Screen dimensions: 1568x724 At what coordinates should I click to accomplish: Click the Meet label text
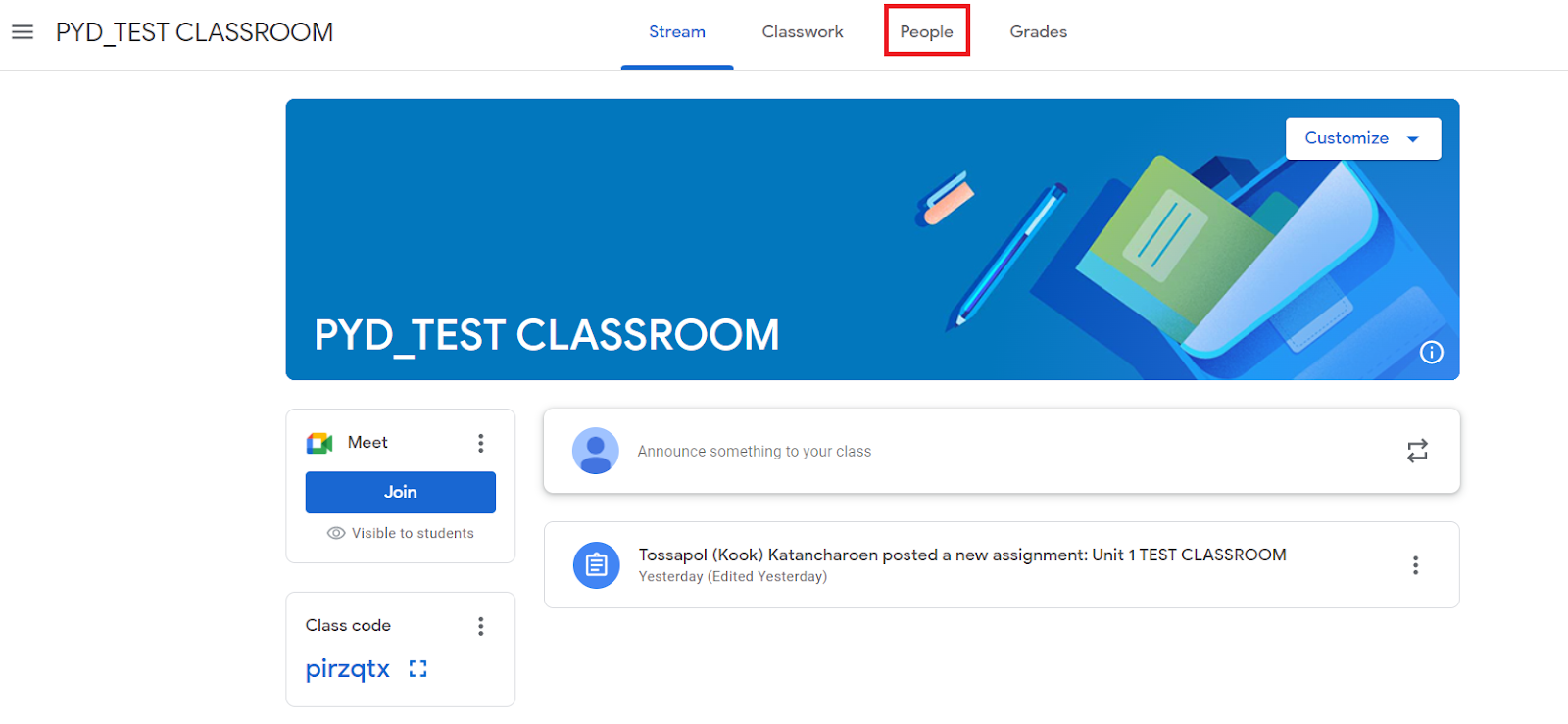[367, 443]
